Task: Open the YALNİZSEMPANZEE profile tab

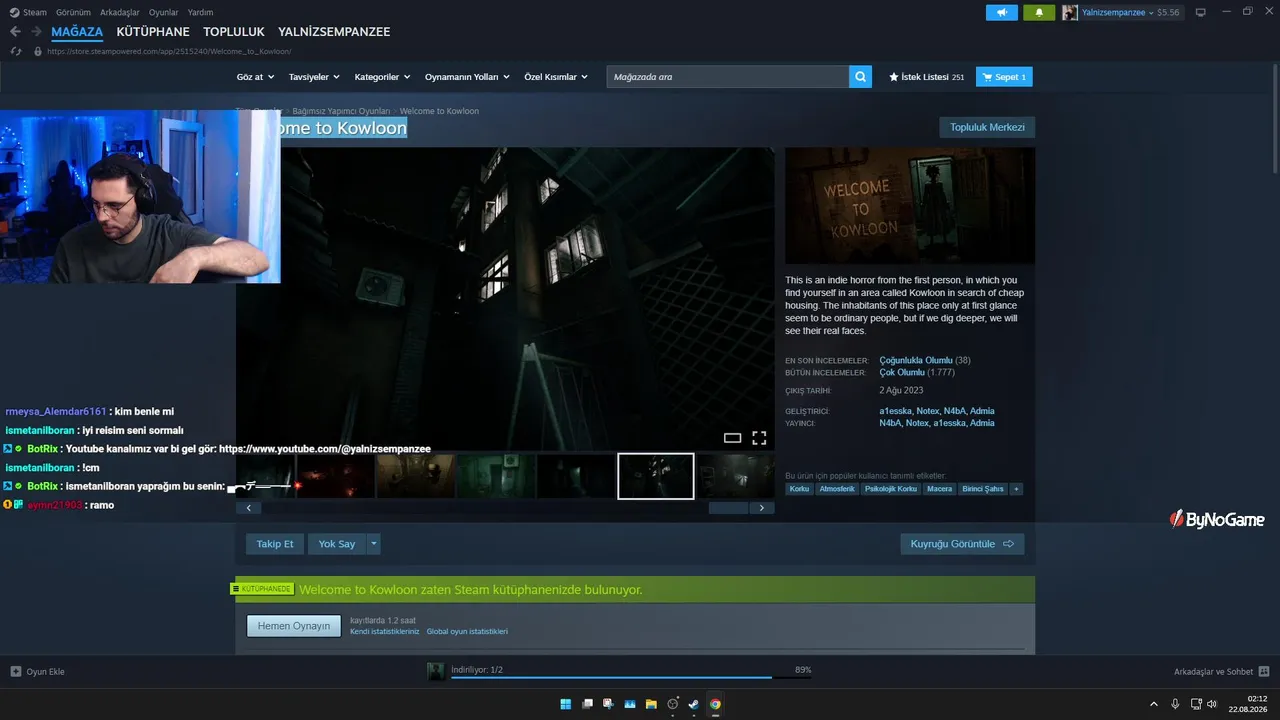Action: click(x=334, y=32)
